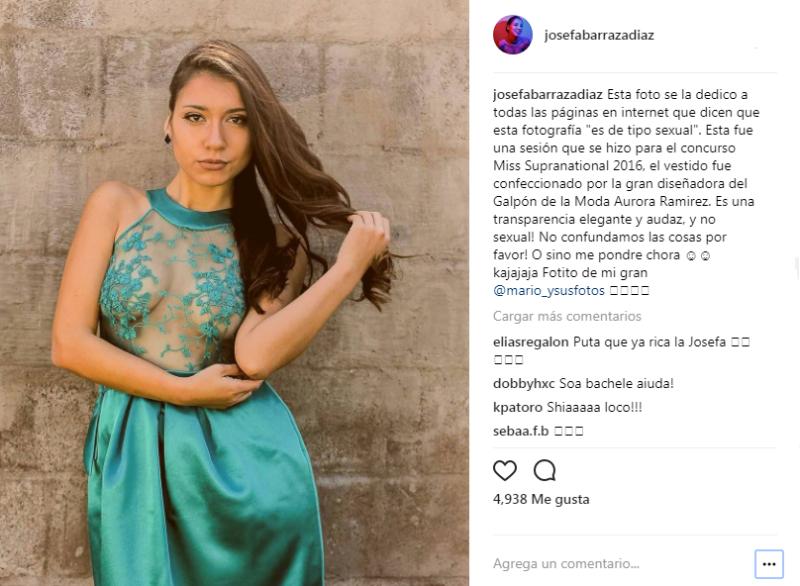
Task: Open the three-dot more options button
Action: click(x=769, y=564)
